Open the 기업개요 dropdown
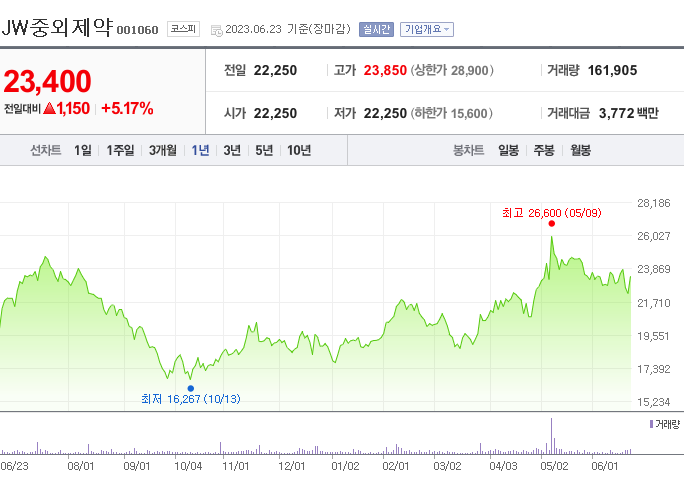 point(427,29)
